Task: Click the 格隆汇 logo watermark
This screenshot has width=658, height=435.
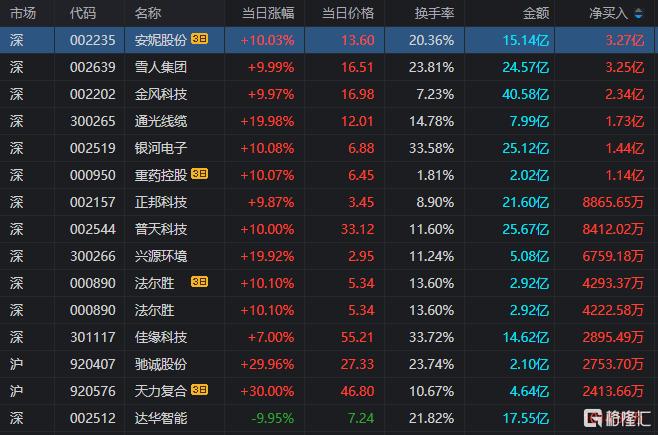Action: pos(619,418)
